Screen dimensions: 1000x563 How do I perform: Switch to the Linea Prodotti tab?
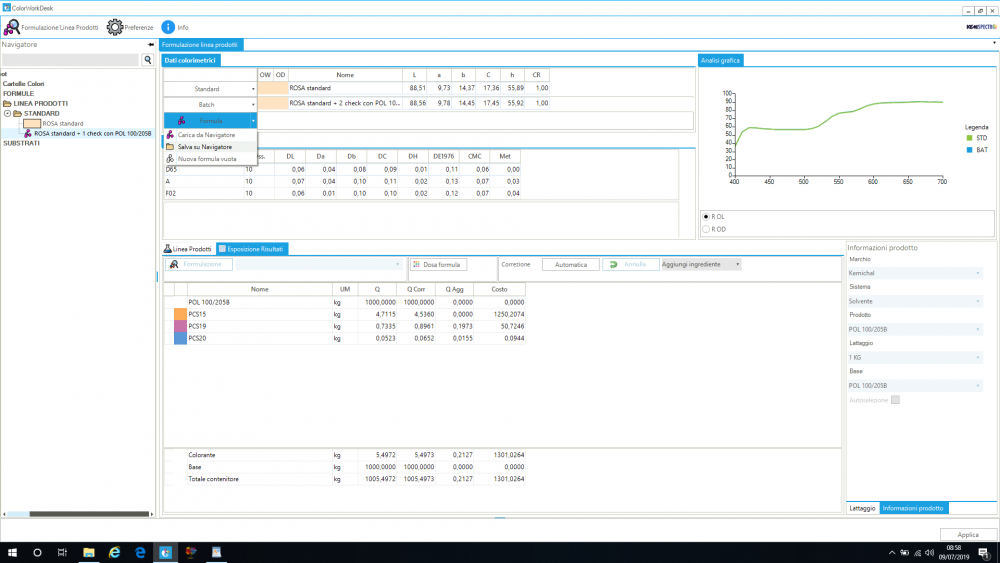(187, 248)
